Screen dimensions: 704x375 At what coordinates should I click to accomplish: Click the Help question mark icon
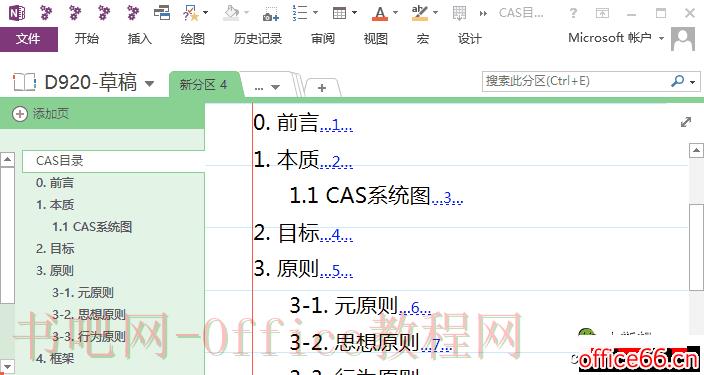(x=573, y=13)
